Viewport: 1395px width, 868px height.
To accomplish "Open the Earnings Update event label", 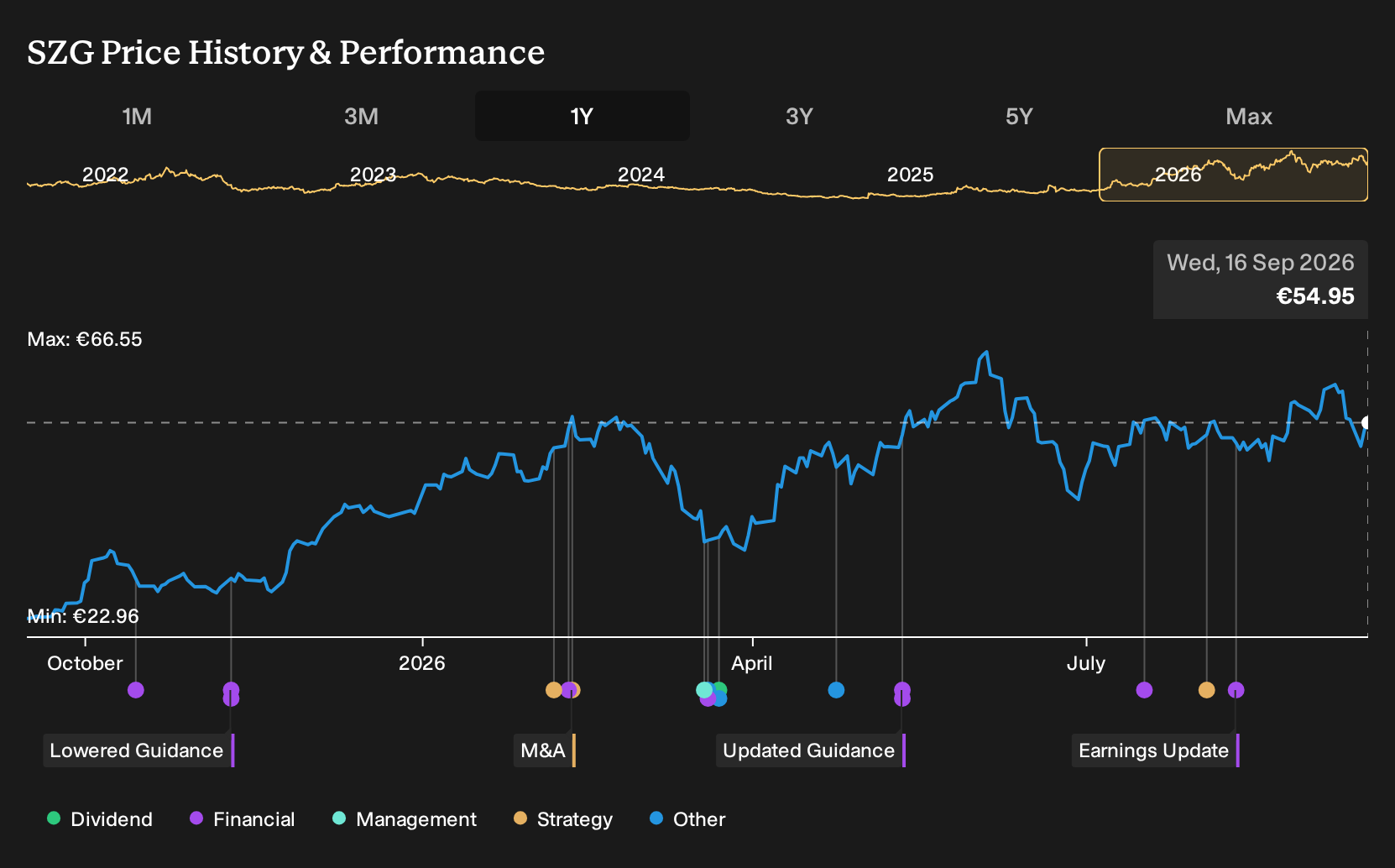I will coord(1156,750).
